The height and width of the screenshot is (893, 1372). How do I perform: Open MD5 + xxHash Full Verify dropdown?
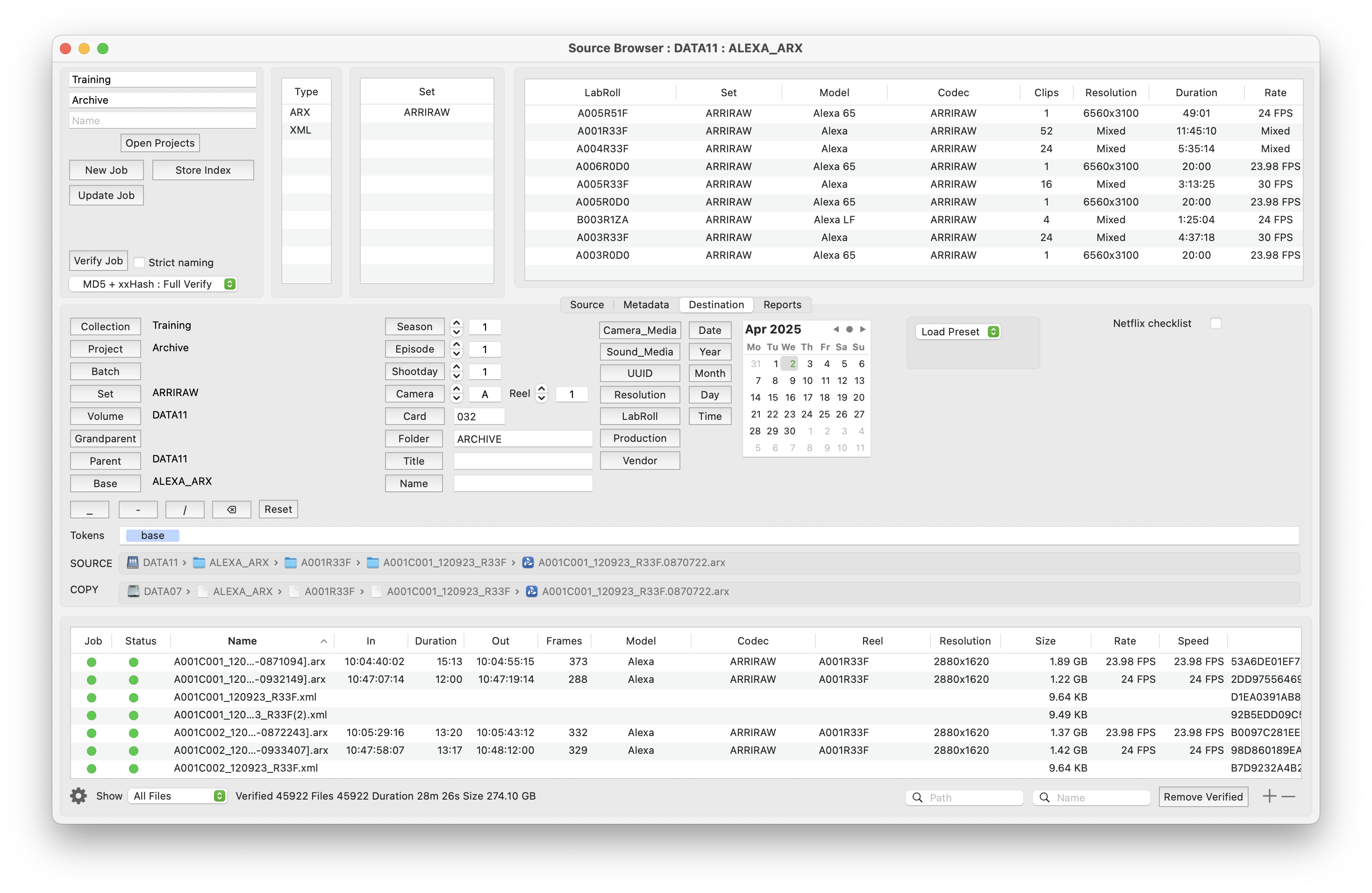pyautogui.click(x=153, y=284)
